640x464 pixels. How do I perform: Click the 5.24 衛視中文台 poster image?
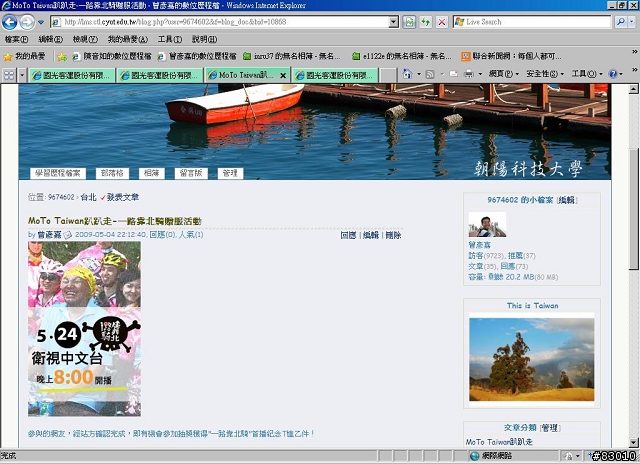(84, 329)
